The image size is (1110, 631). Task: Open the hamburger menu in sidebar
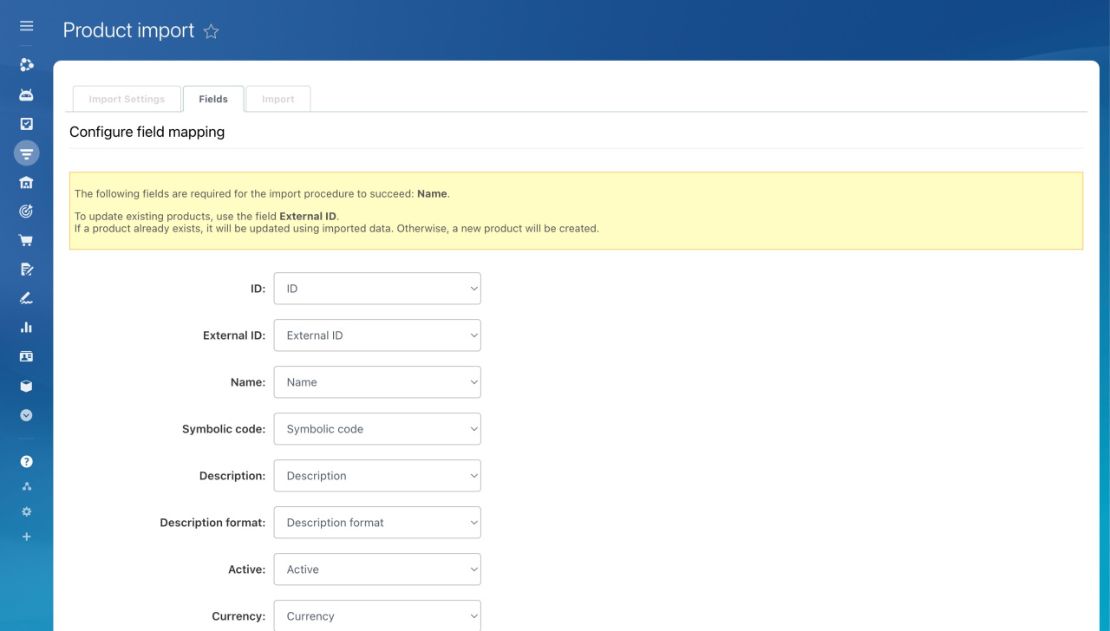26,26
